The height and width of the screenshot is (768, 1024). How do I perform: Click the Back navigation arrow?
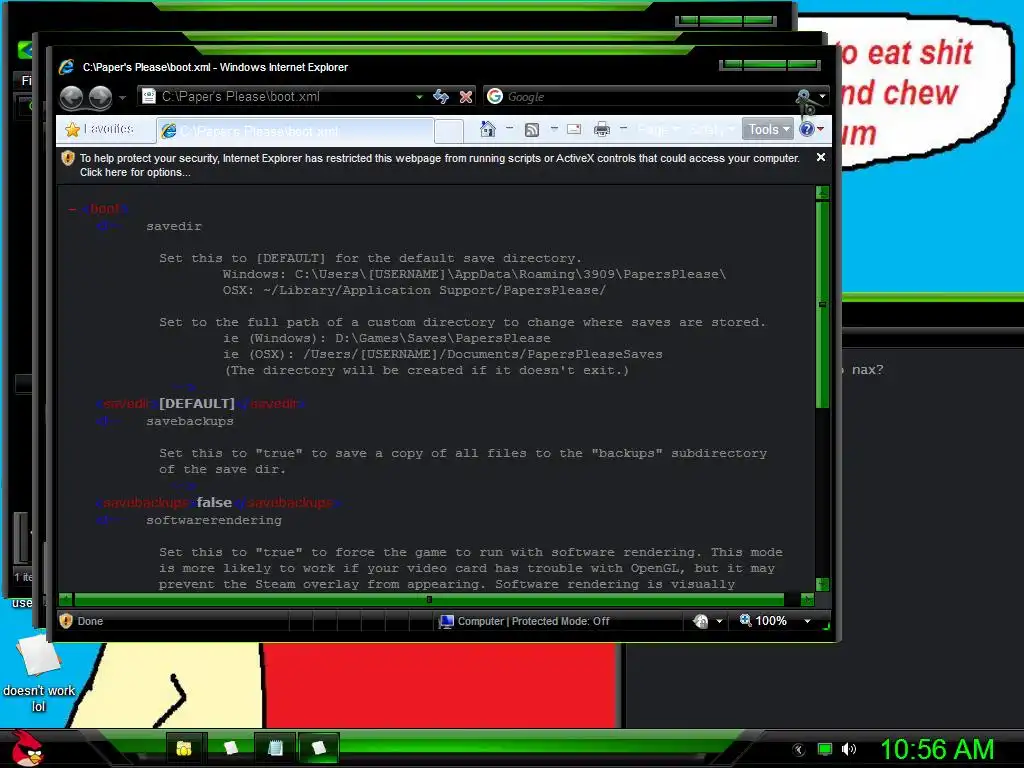tap(71, 97)
